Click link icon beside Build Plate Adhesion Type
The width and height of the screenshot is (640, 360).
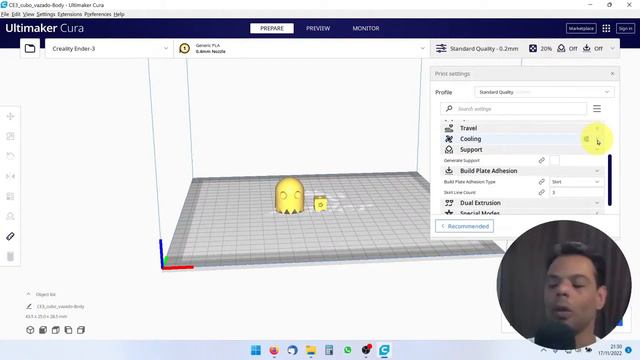click(542, 182)
